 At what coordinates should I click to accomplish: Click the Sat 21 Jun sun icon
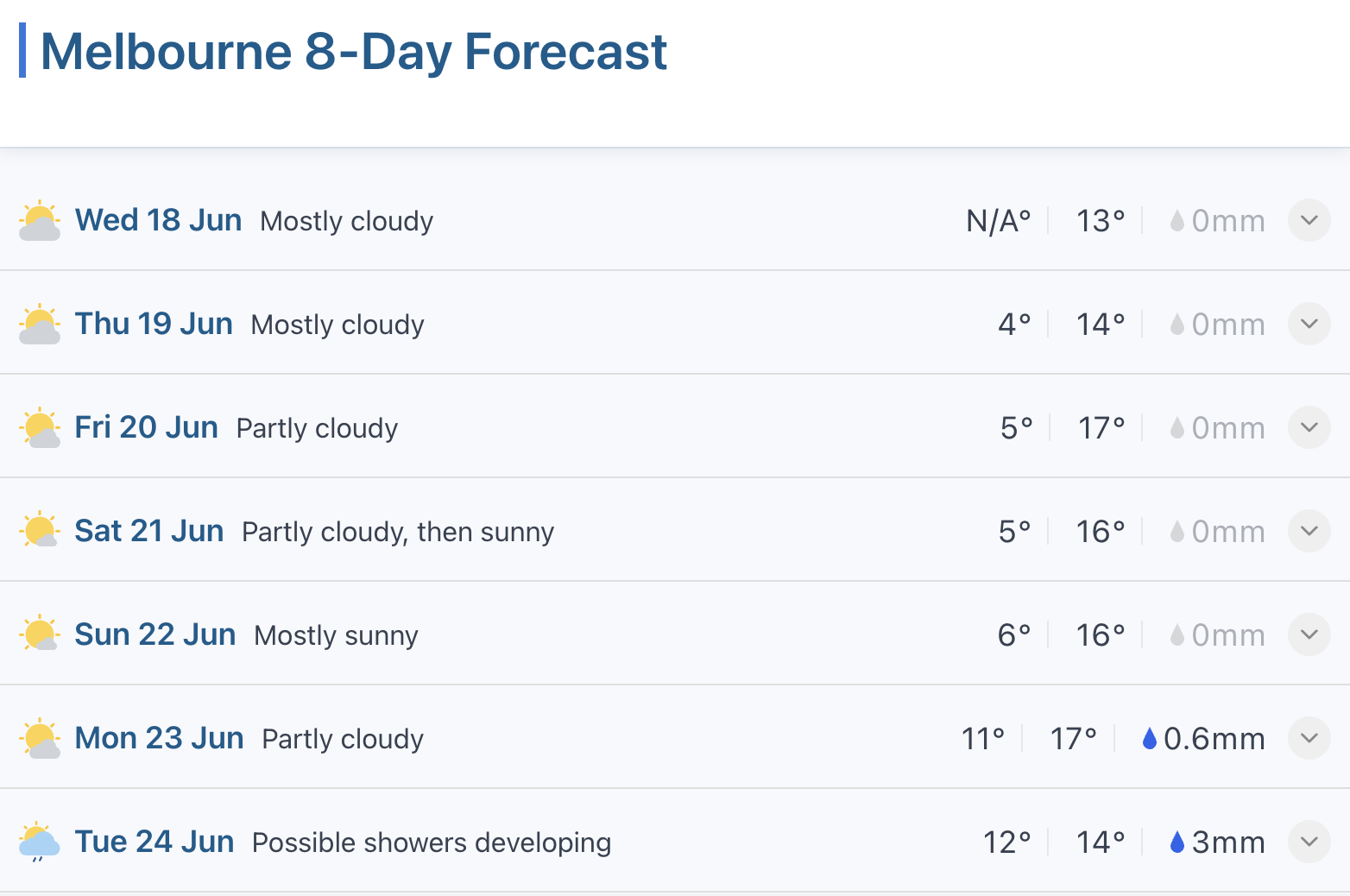(40, 532)
